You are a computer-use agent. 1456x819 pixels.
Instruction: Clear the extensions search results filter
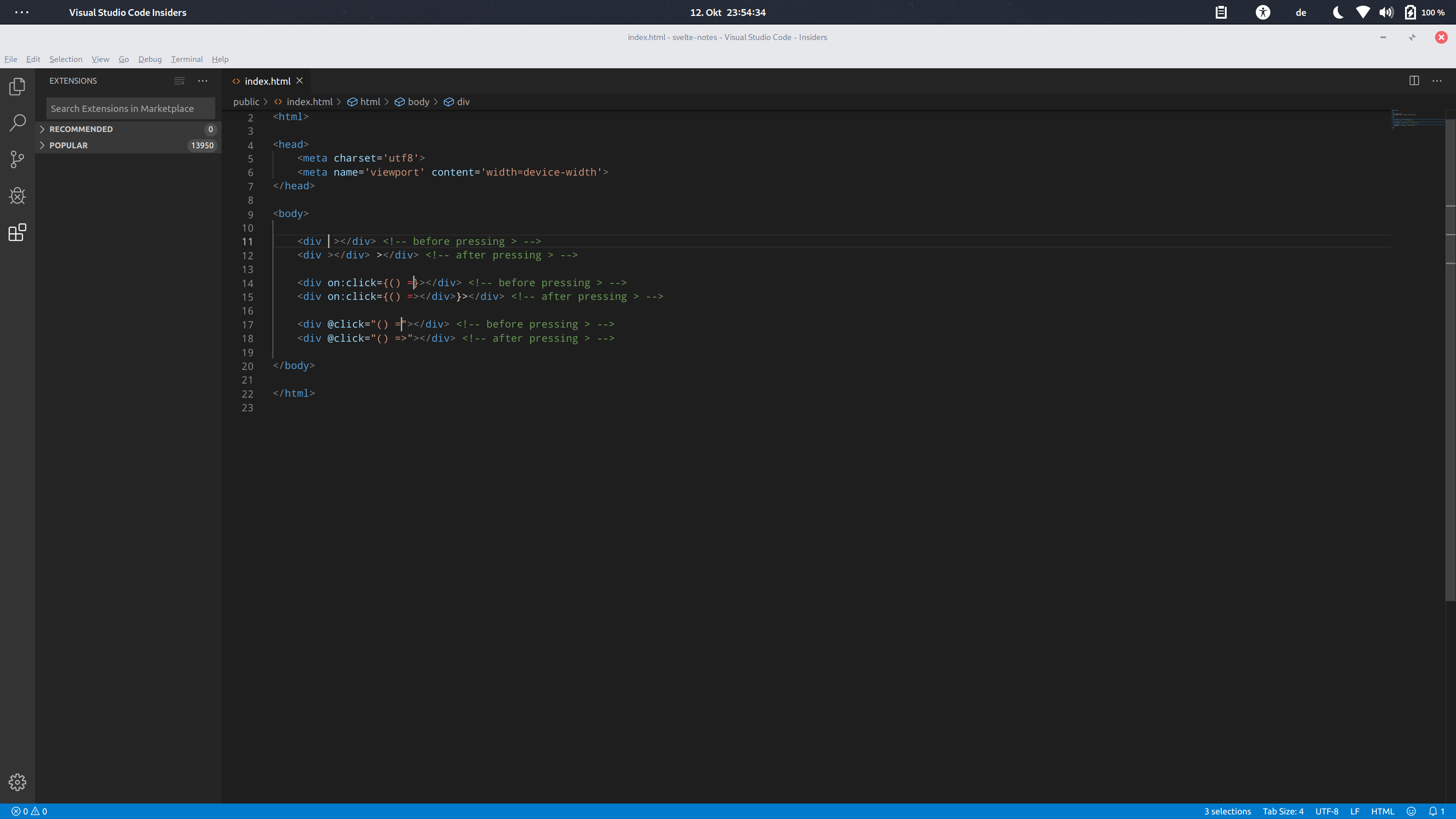coord(179,81)
